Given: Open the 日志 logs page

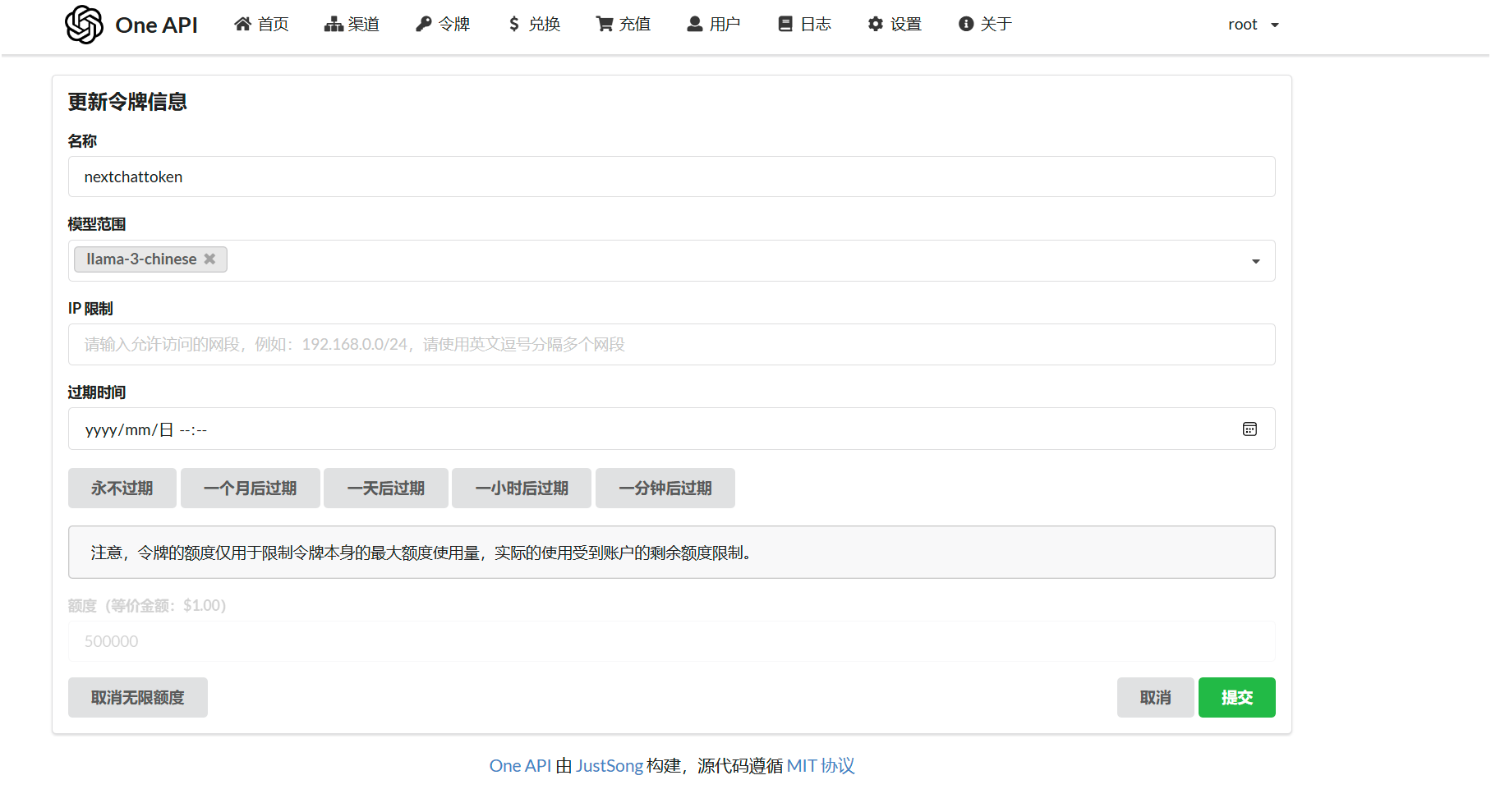Looking at the screenshot, I should [805, 25].
